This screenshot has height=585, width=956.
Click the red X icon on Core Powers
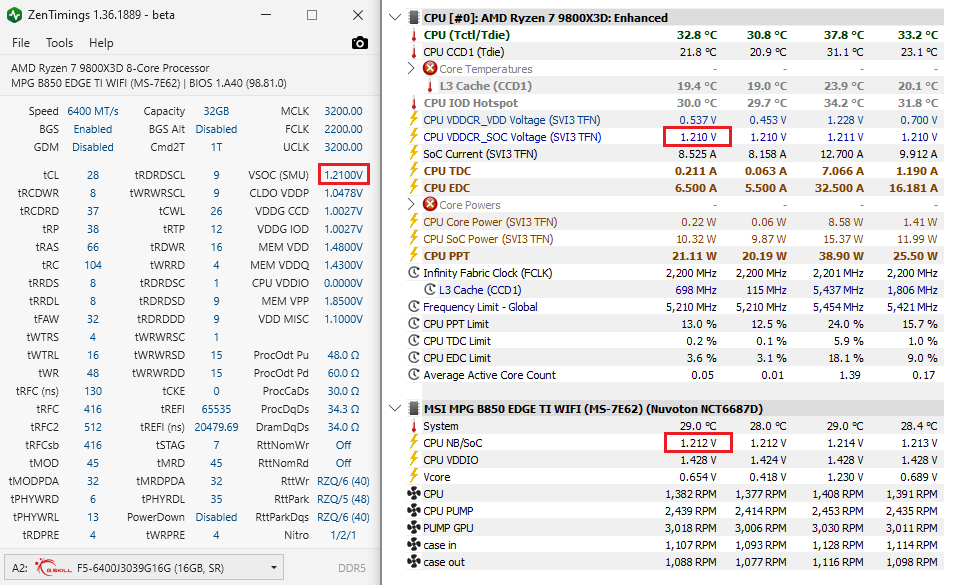pyautogui.click(x=430, y=205)
